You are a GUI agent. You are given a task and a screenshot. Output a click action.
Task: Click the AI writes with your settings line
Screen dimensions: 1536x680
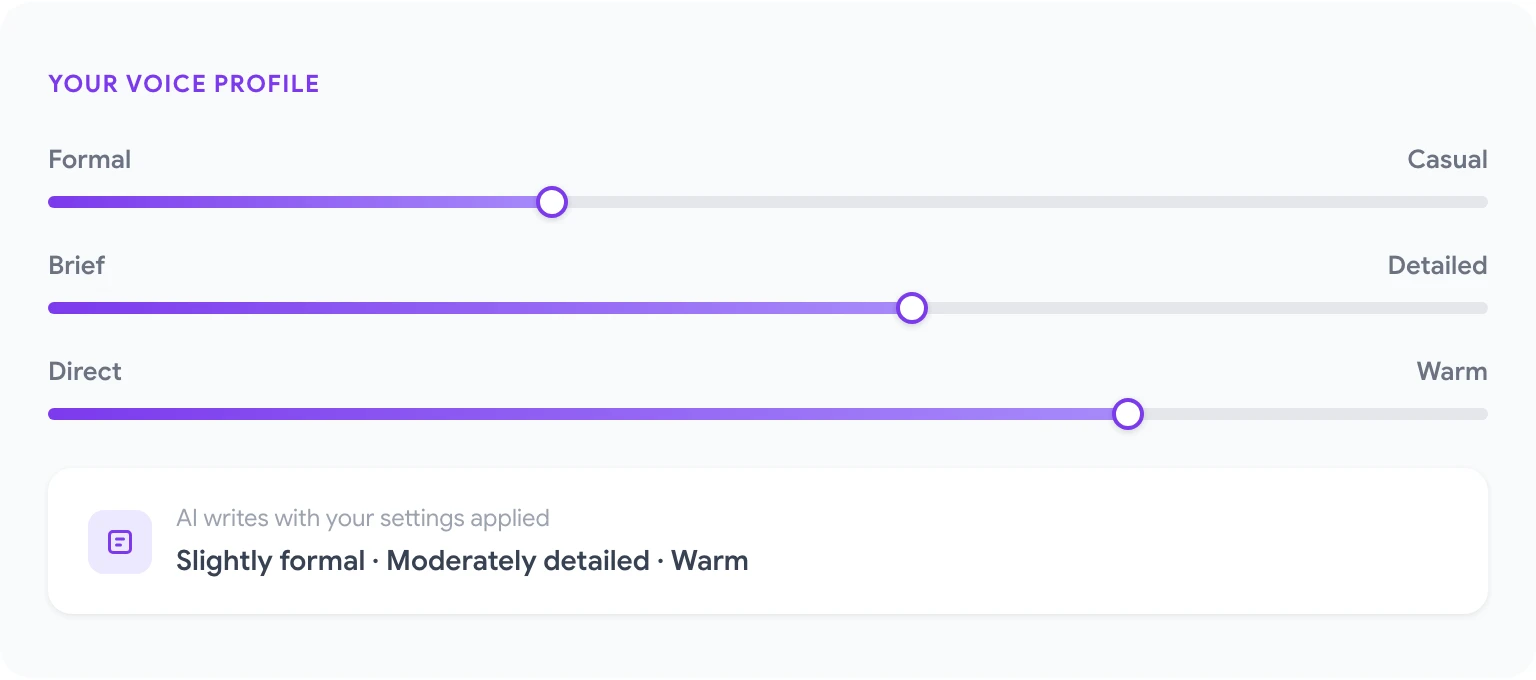(x=363, y=518)
